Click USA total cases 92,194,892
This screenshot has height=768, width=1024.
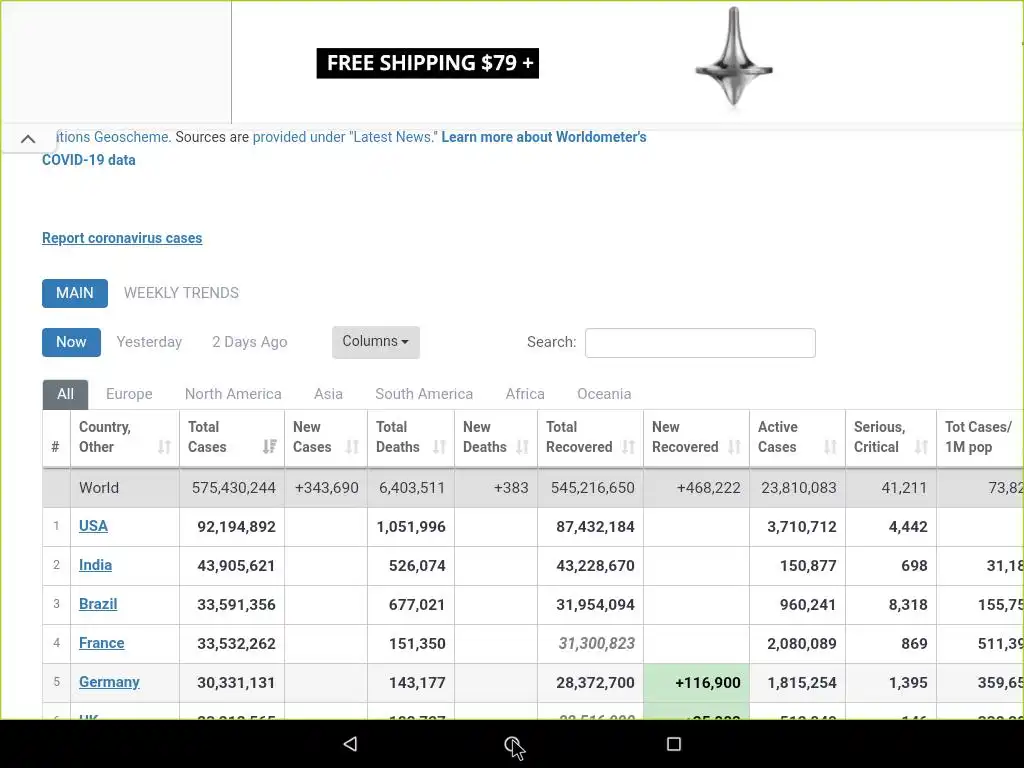(x=236, y=527)
